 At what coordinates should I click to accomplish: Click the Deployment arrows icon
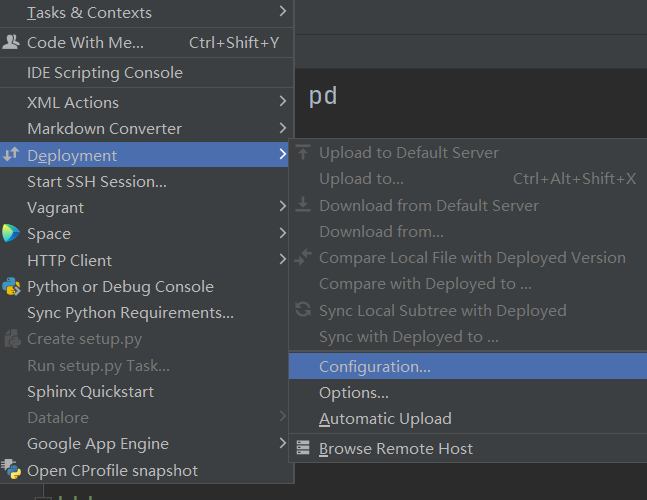[12, 155]
